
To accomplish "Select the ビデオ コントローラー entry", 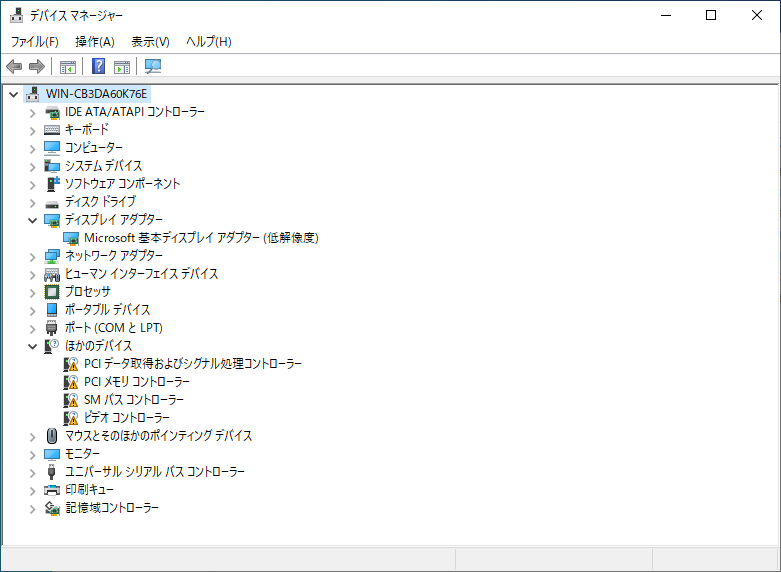I will coord(127,418).
